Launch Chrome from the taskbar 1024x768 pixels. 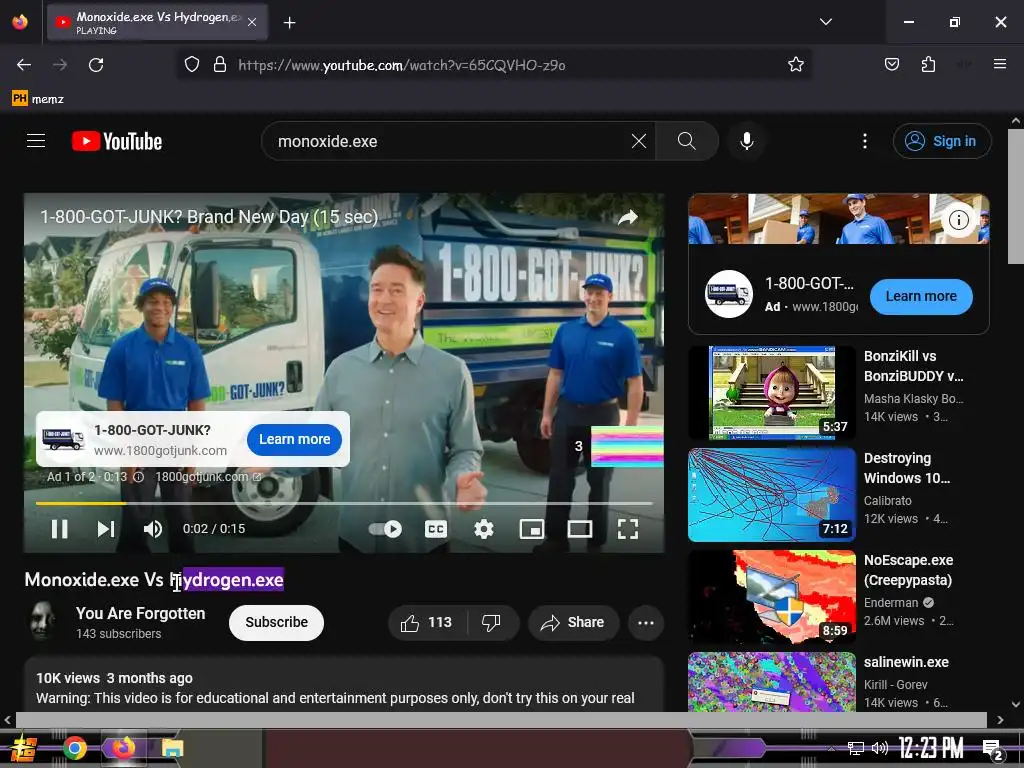[x=74, y=748]
